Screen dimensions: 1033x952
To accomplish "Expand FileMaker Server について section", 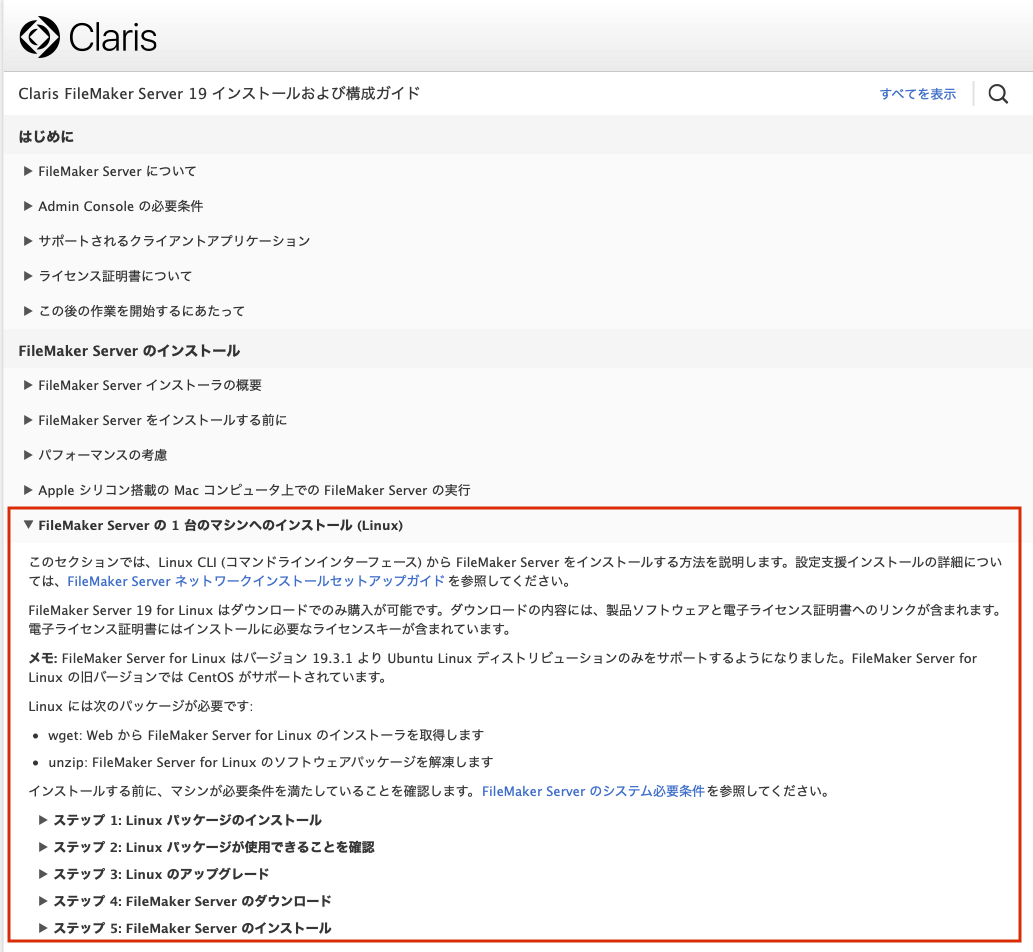I will pos(116,171).
